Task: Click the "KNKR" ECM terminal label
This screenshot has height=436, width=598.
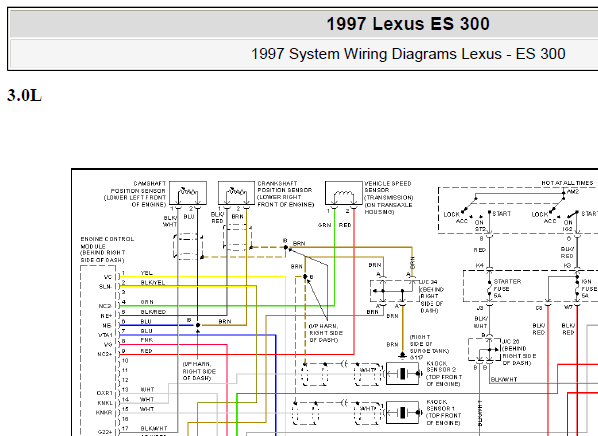Action: [x=104, y=413]
